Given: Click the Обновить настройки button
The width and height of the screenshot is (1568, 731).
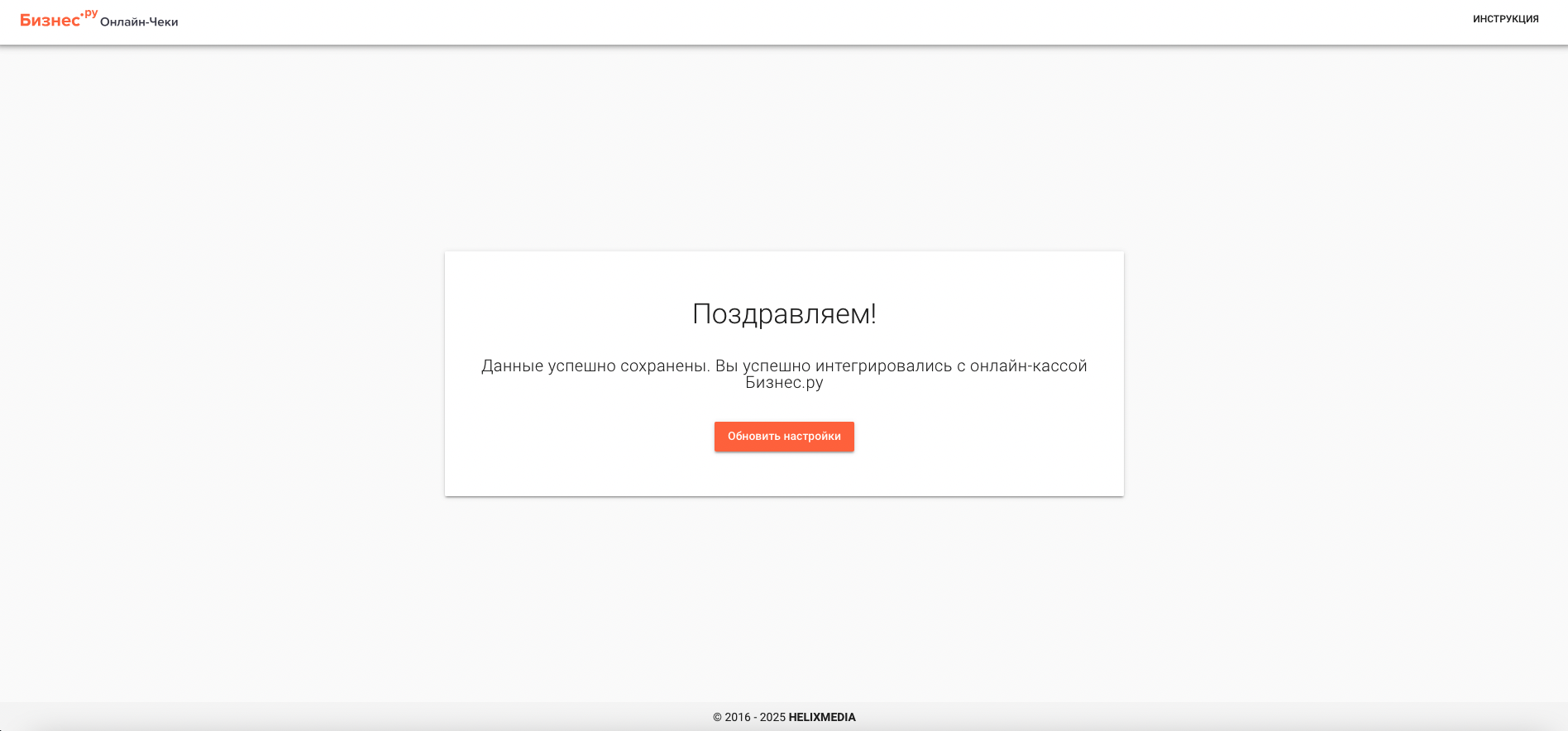Looking at the screenshot, I should point(784,437).
